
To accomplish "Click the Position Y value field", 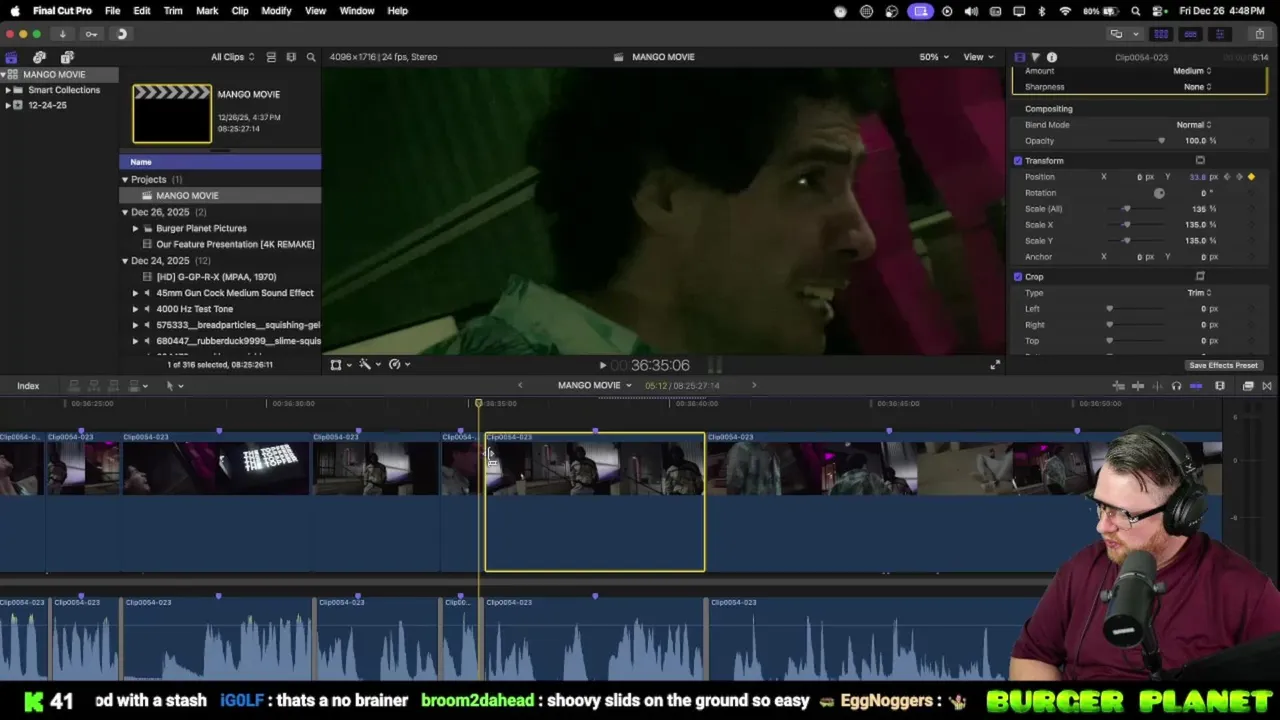I will pyautogui.click(x=1197, y=177).
